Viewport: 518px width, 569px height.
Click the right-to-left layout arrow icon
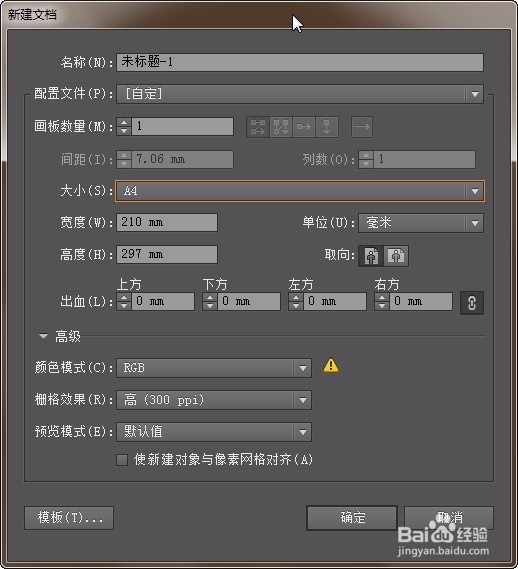pos(362,127)
